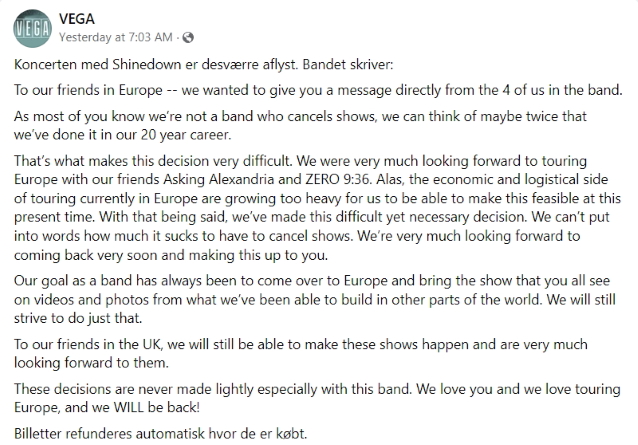Click the paragraph starting "To our friends in Europe"
The image size is (638, 445).
click(x=320, y=90)
